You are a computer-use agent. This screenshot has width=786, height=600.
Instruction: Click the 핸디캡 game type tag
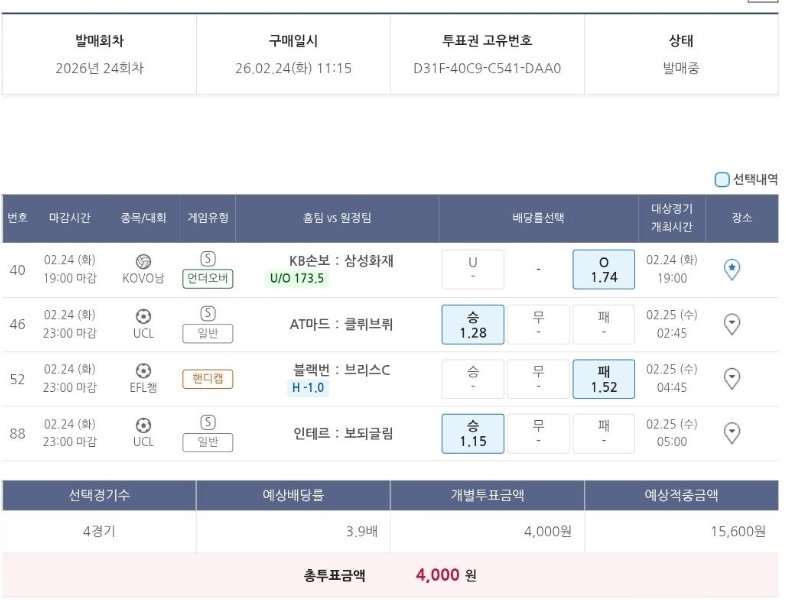coord(208,379)
